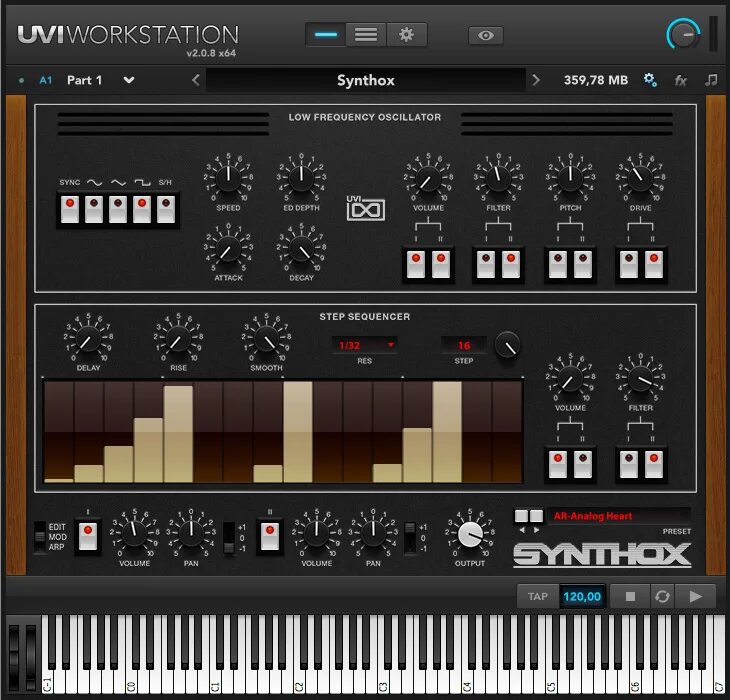This screenshot has width=730, height=700.
Task: Toggle sequencer FILTER layer II switch
Action: pyautogui.click(x=654, y=464)
